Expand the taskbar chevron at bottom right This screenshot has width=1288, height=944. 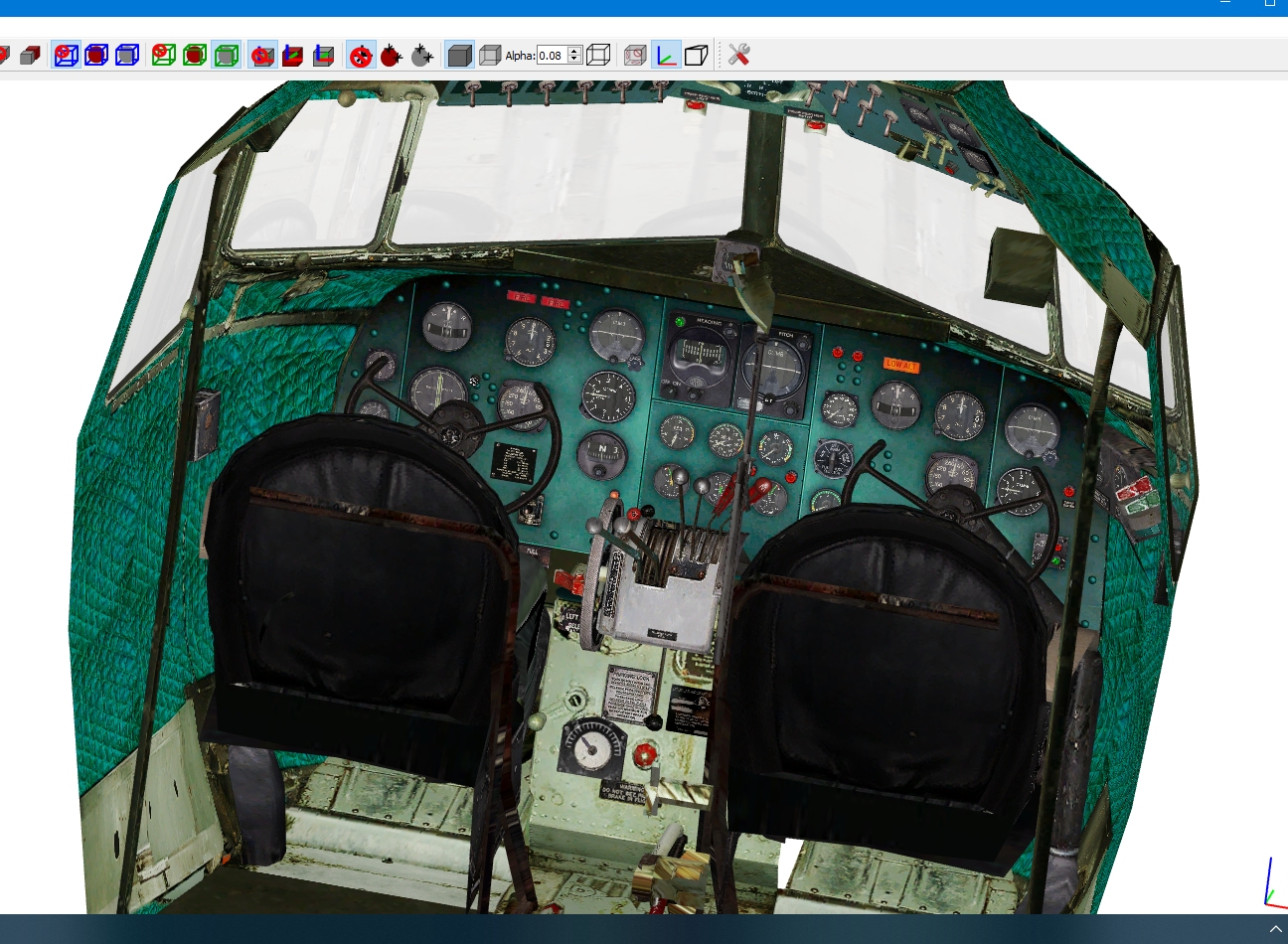(x=1276, y=929)
